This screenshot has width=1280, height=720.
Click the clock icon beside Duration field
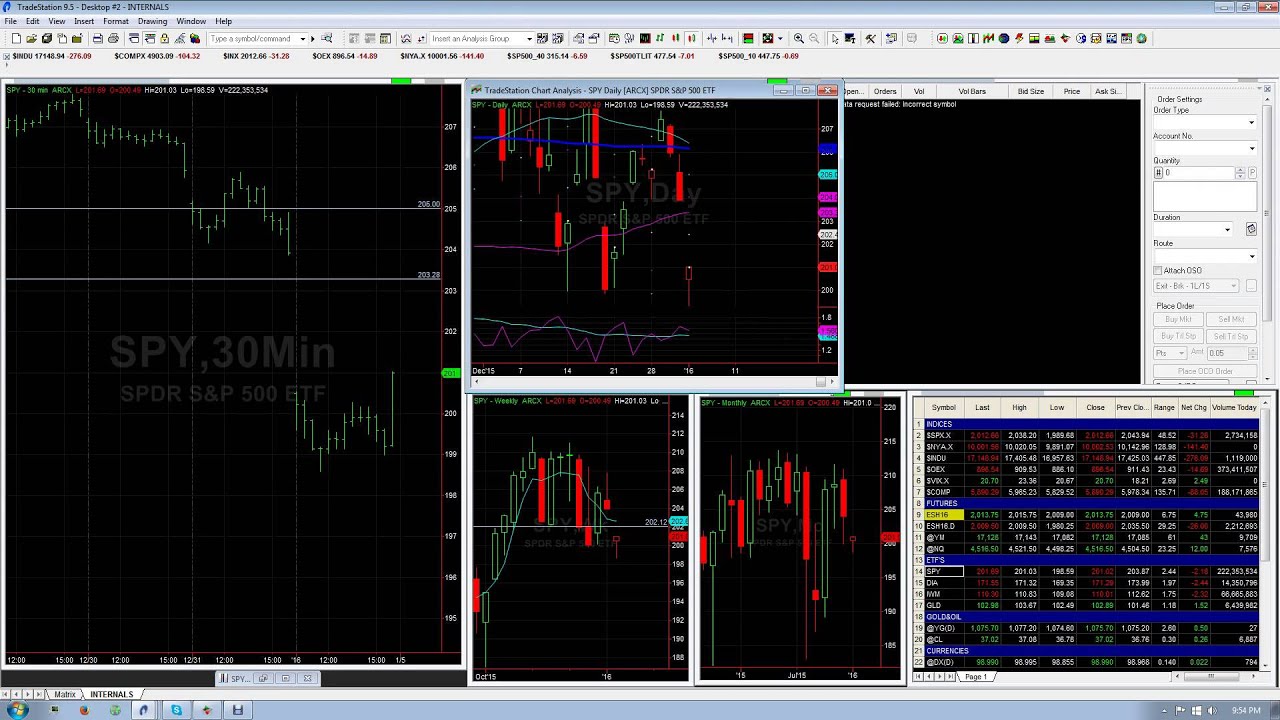1251,229
